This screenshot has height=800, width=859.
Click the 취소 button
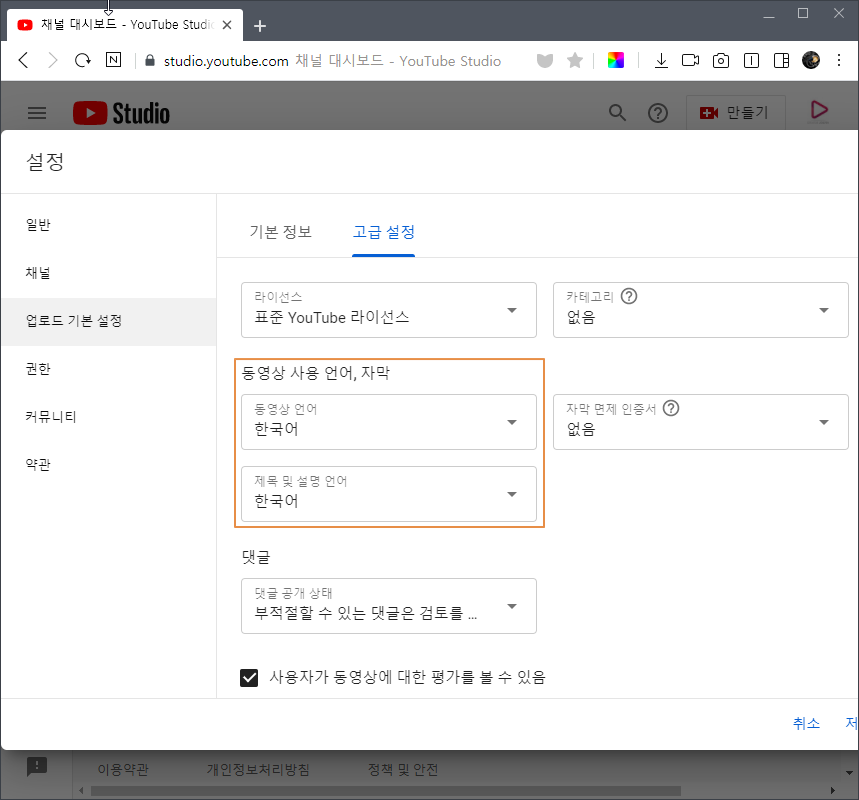[806, 723]
